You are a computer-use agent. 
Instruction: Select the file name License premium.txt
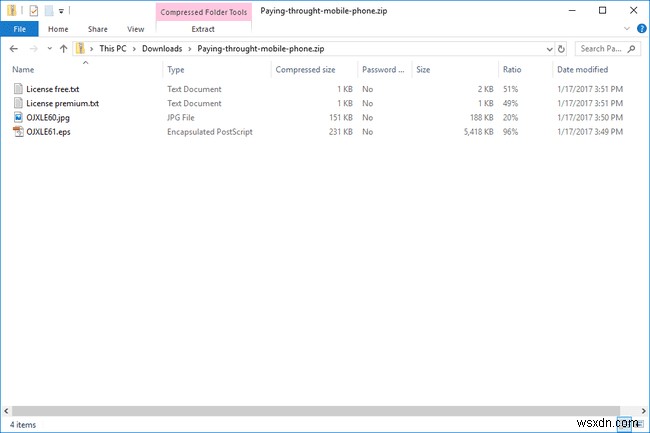coord(63,103)
